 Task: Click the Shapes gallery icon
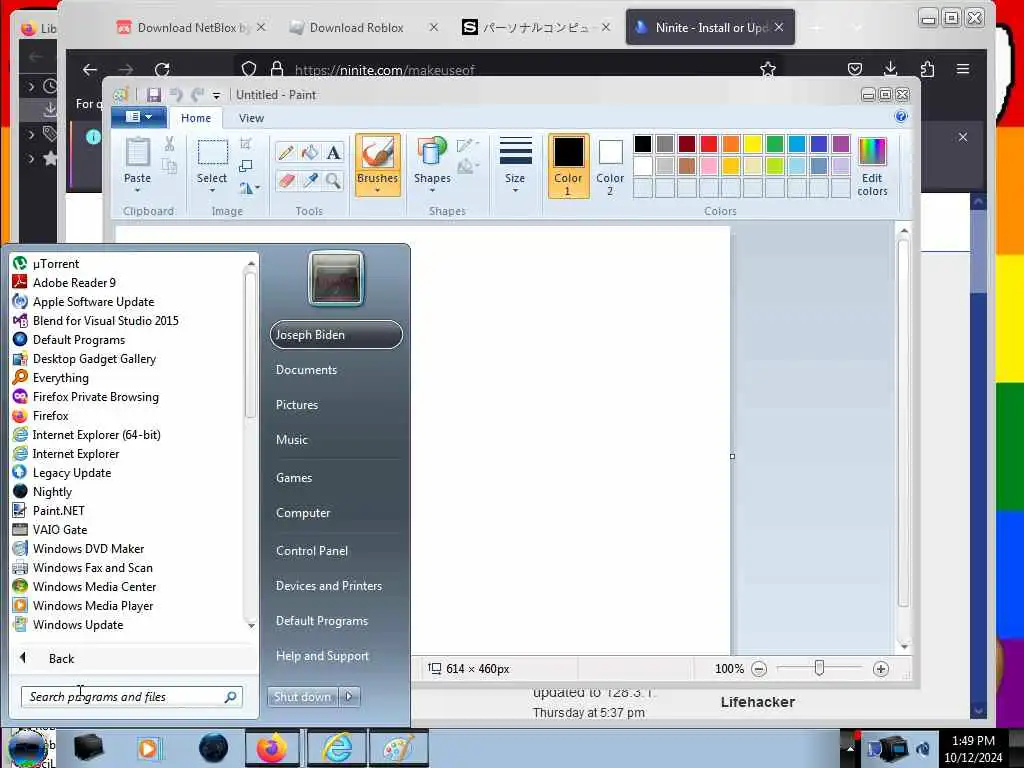pyautogui.click(x=431, y=152)
